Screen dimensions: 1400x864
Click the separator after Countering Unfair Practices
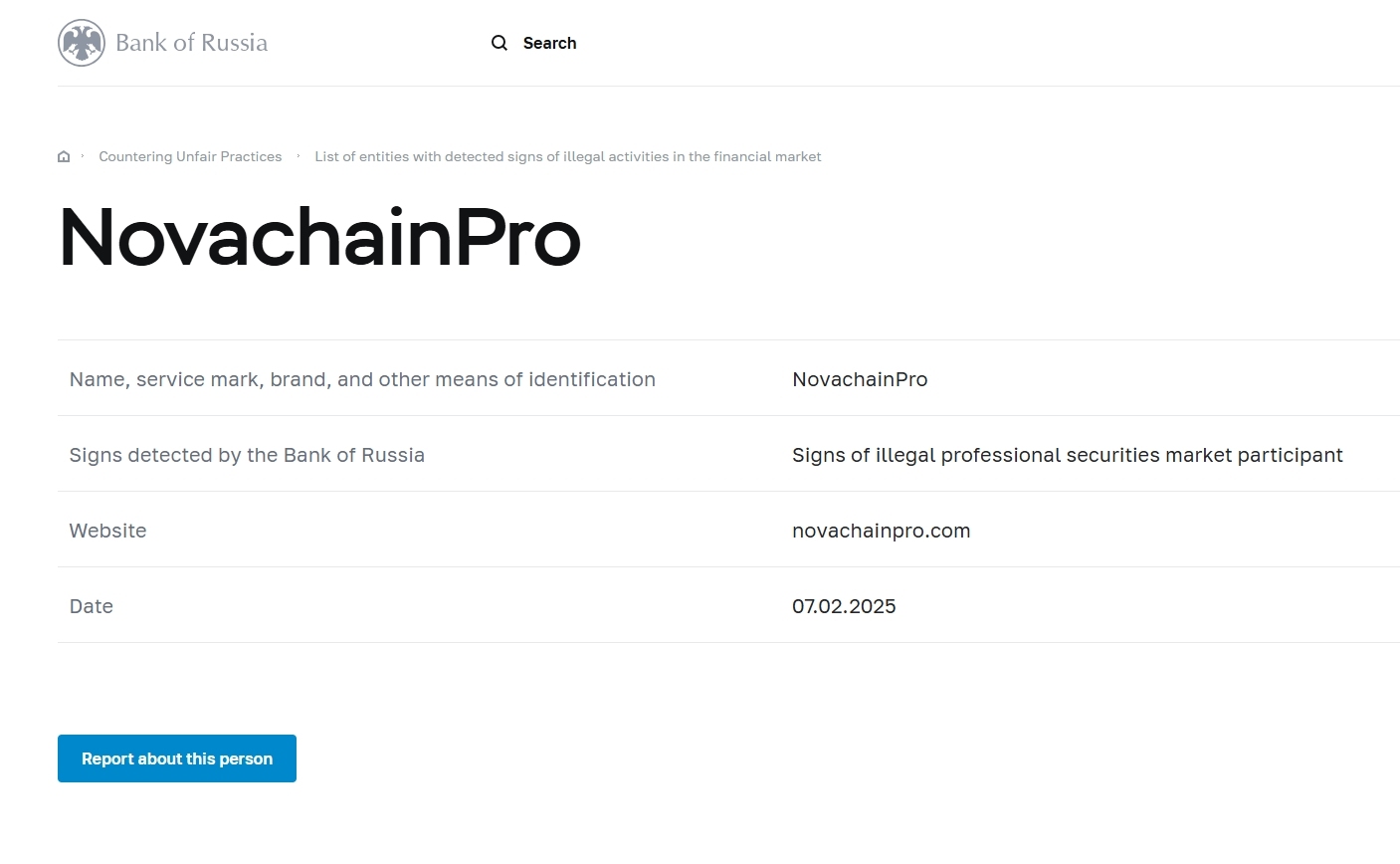(x=299, y=156)
